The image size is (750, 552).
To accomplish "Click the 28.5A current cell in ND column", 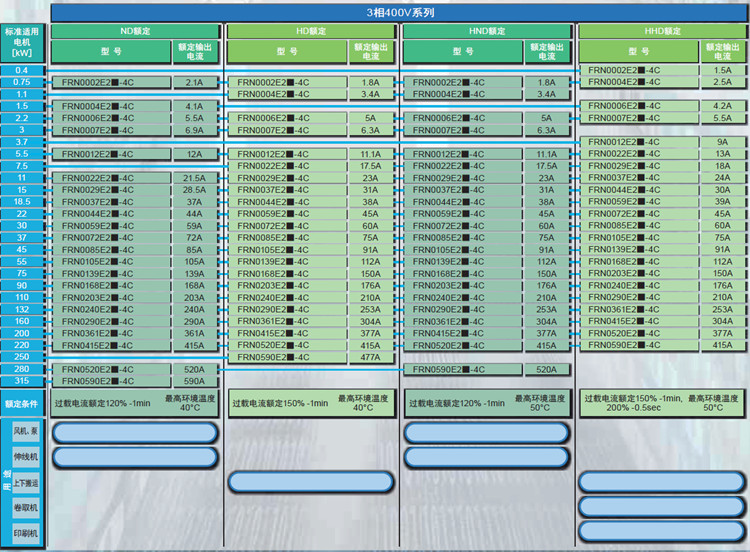I will 195,190.
